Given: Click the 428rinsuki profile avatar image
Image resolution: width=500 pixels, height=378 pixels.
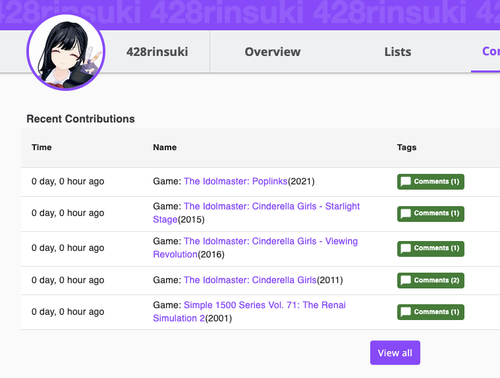Looking at the screenshot, I should 66,52.
